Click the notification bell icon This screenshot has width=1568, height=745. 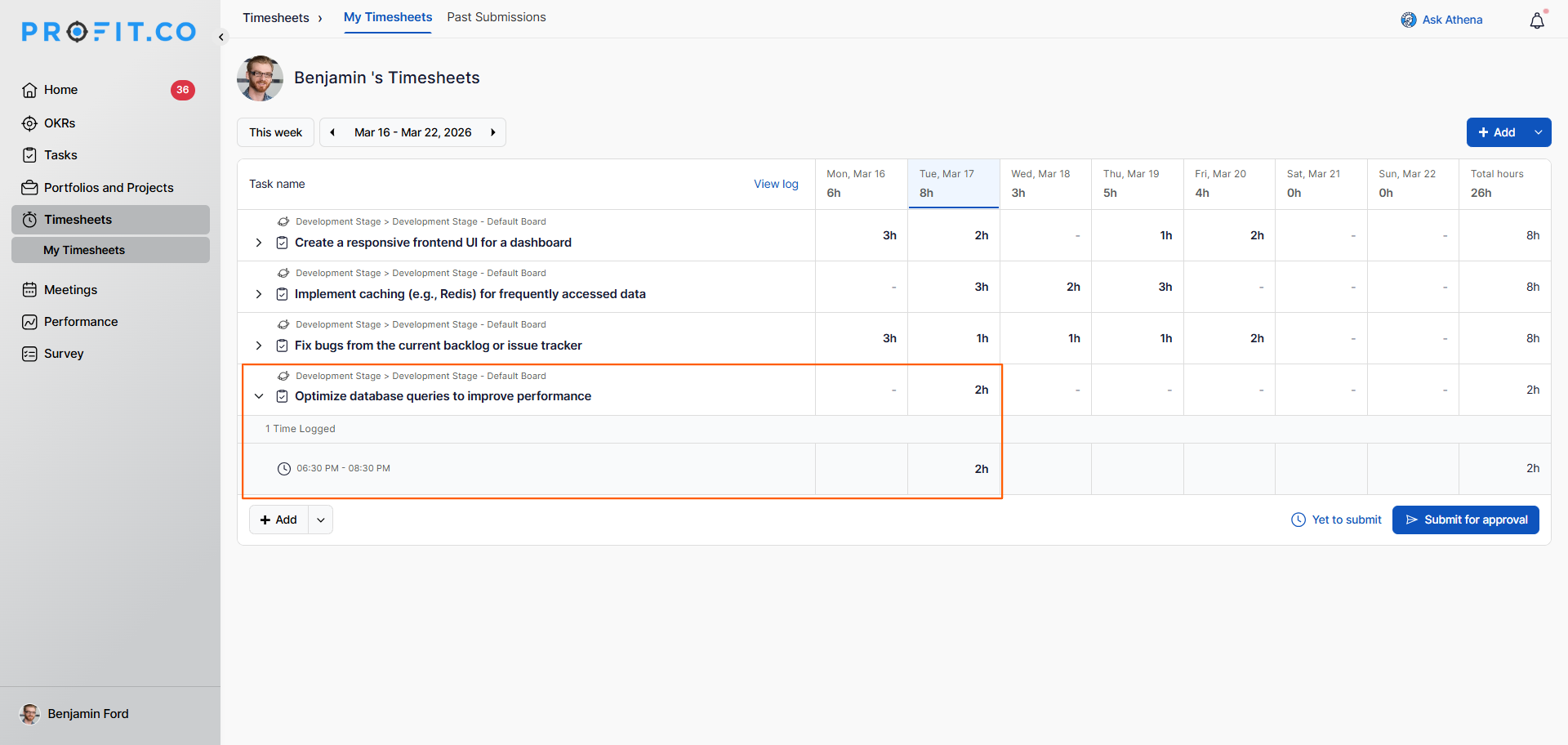coord(1536,20)
